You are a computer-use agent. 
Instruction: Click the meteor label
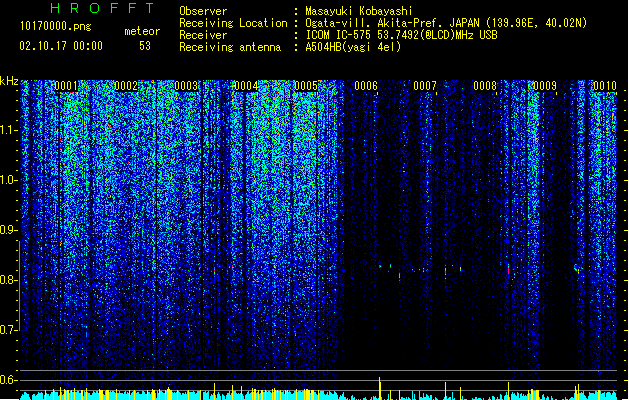click(142, 31)
